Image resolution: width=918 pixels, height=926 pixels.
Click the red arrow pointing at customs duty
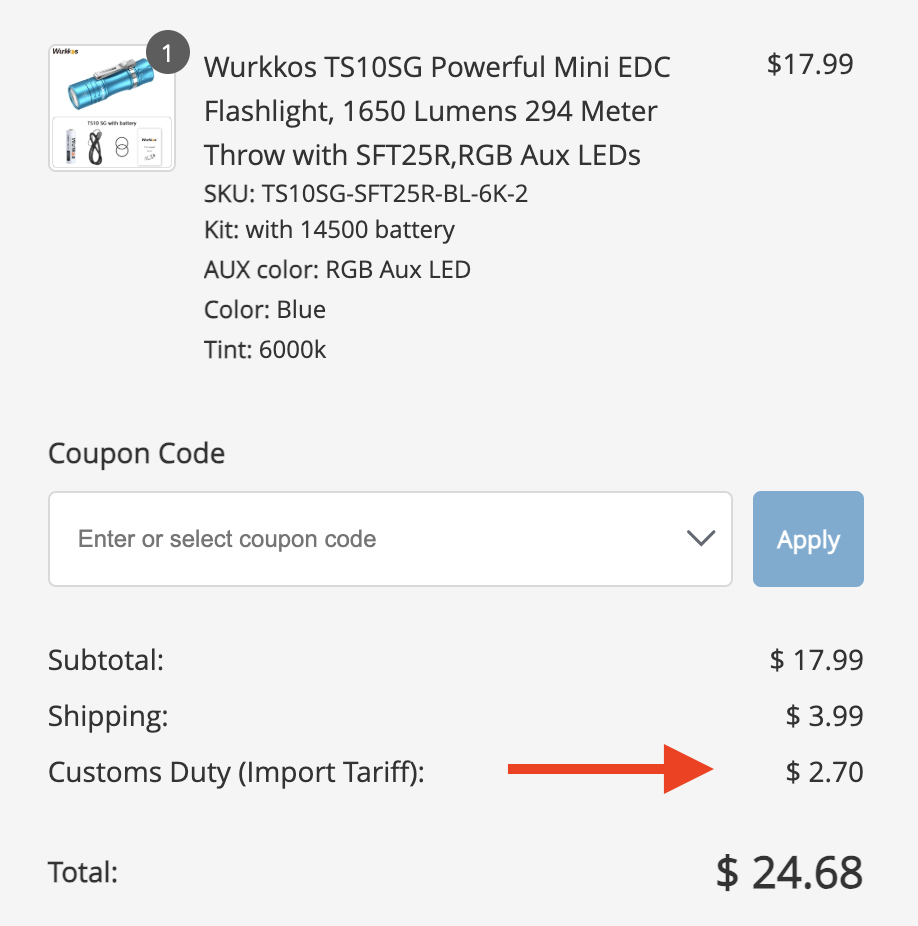coord(609,770)
